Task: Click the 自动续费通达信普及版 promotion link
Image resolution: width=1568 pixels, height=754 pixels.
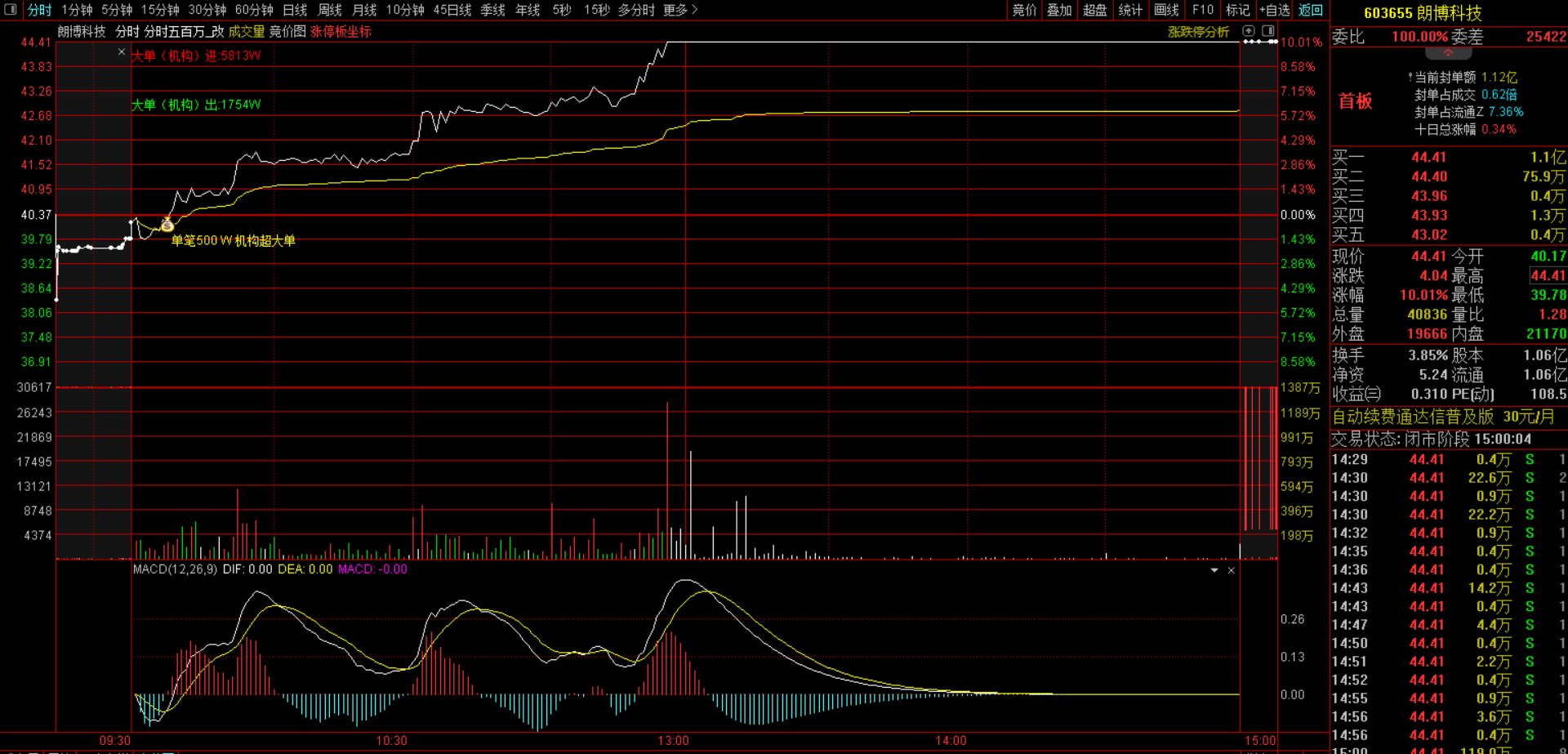Action: [1413, 417]
